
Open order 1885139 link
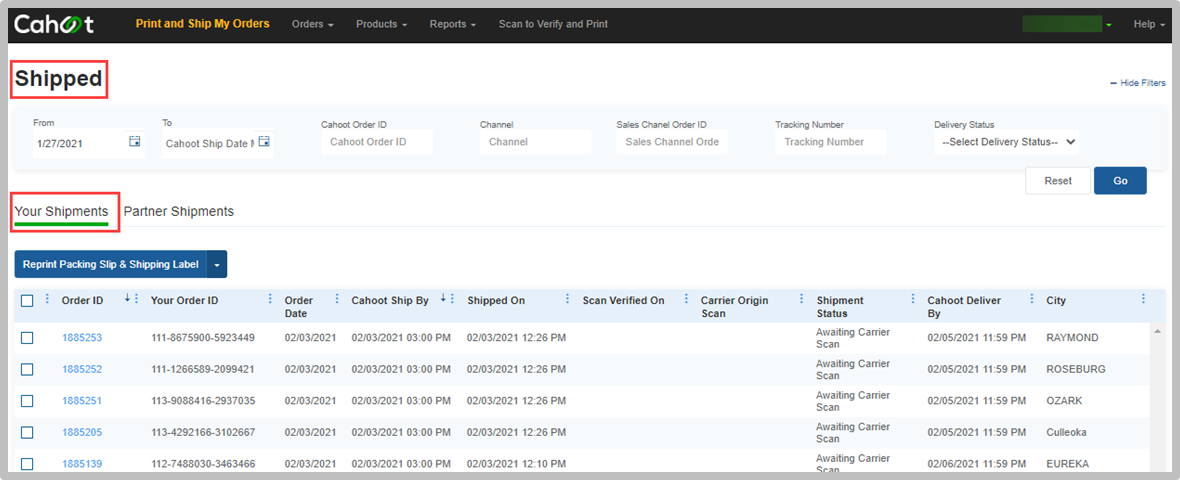click(x=82, y=464)
